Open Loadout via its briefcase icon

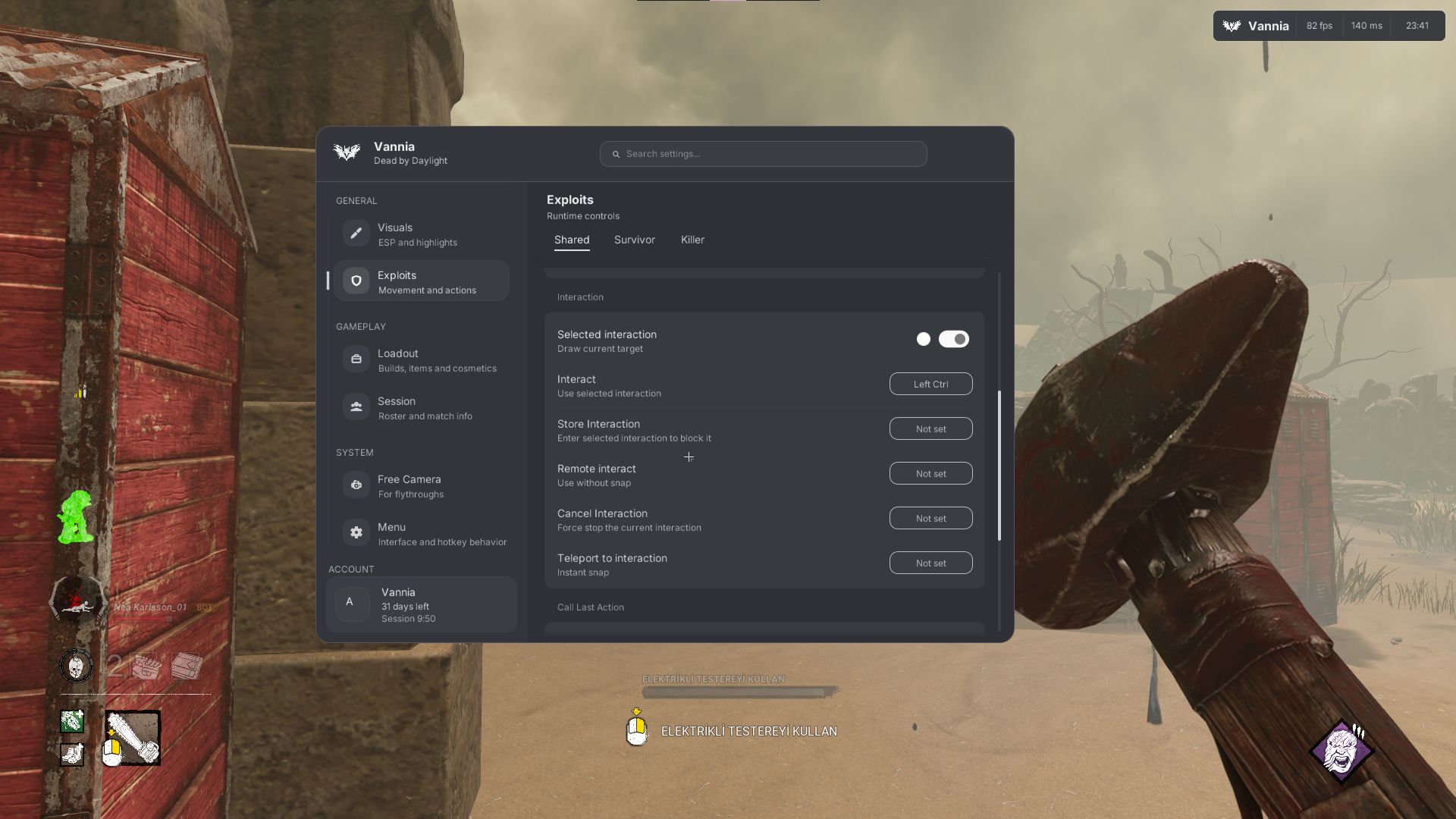coord(356,359)
